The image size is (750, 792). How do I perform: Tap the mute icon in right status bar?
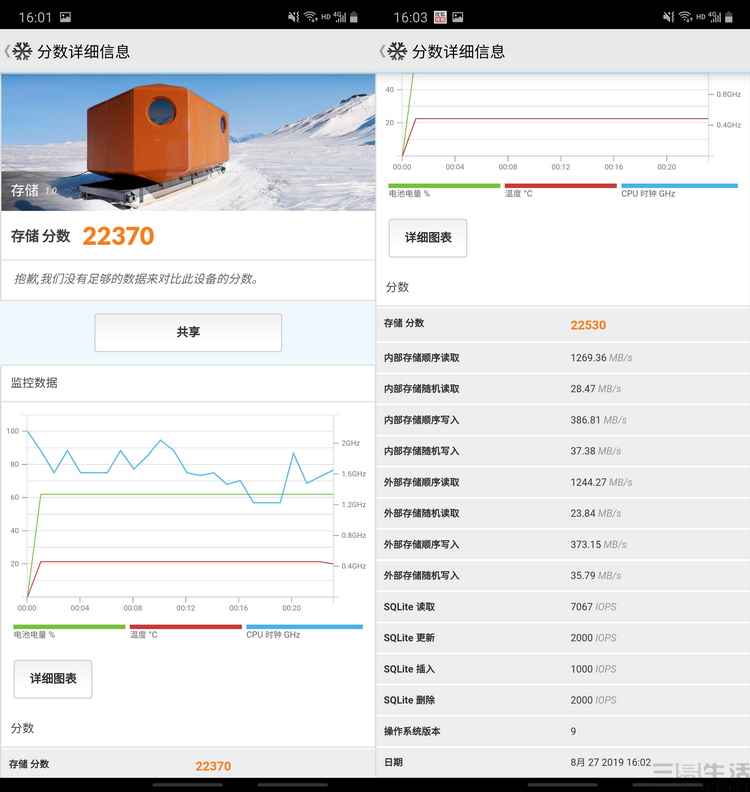(x=669, y=17)
